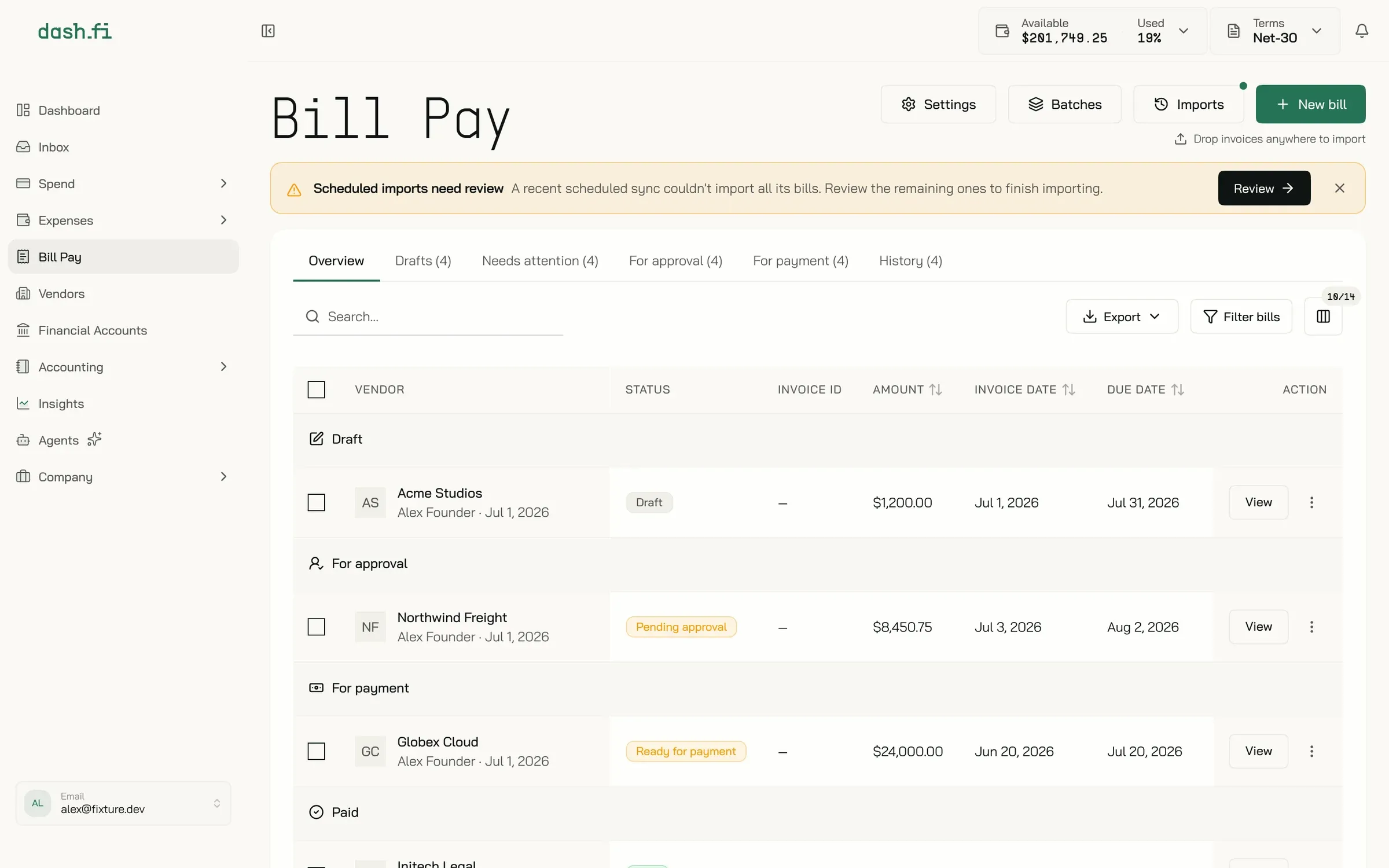This screenshot has height=868, width=1389.
Task: View the Acme Studios bill
Action: coord(1258,502)
